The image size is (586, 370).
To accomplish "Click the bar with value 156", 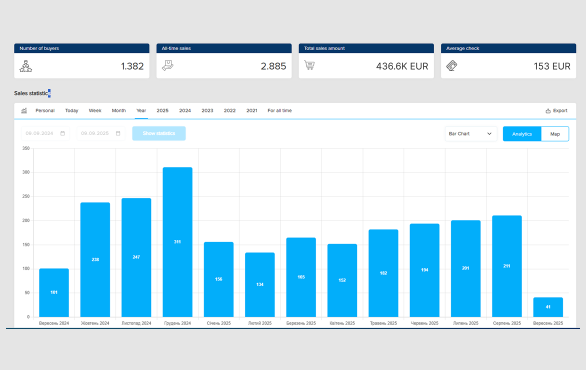I will (x=219, y=280).
